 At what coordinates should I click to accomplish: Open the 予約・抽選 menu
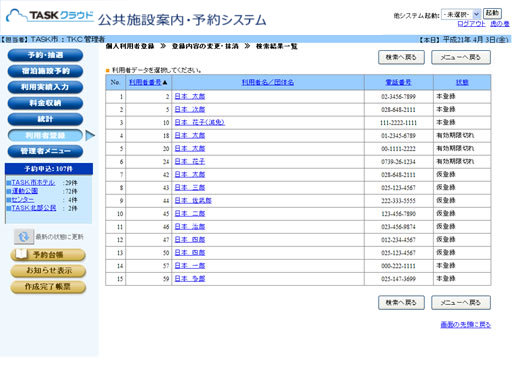pyautogui.click(x=45, y=55)
